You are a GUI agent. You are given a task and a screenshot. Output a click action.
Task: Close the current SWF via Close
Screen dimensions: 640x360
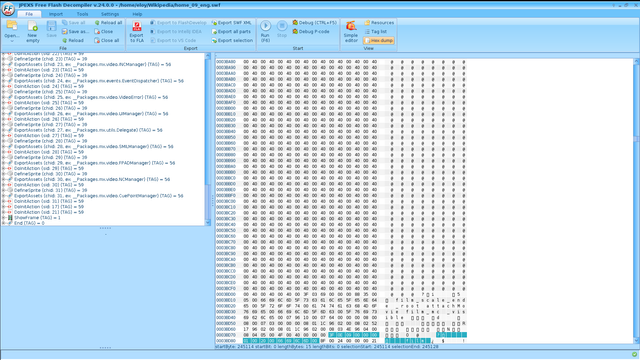[x=104, y=31]
